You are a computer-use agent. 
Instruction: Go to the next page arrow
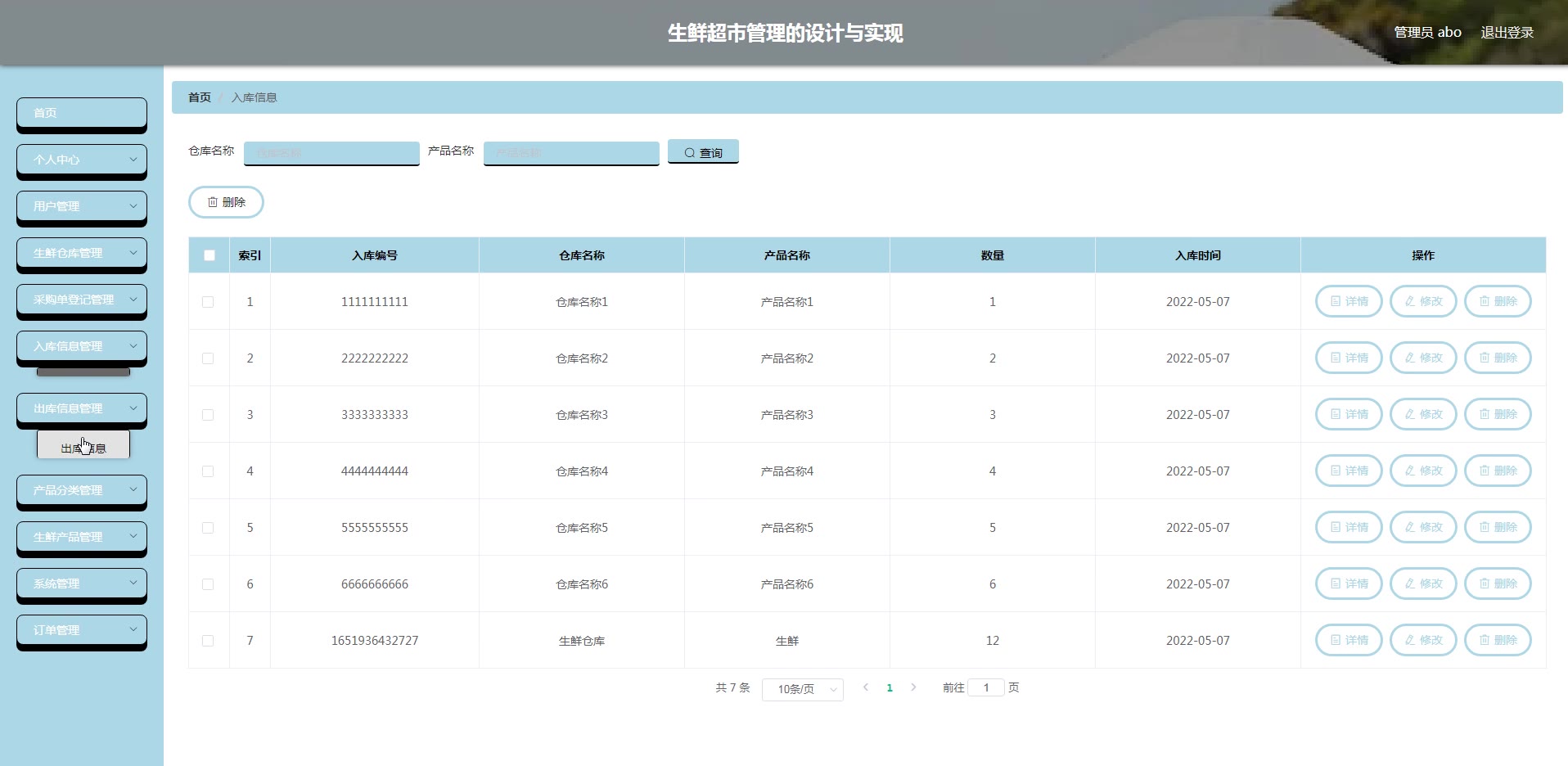coord(913,687)
